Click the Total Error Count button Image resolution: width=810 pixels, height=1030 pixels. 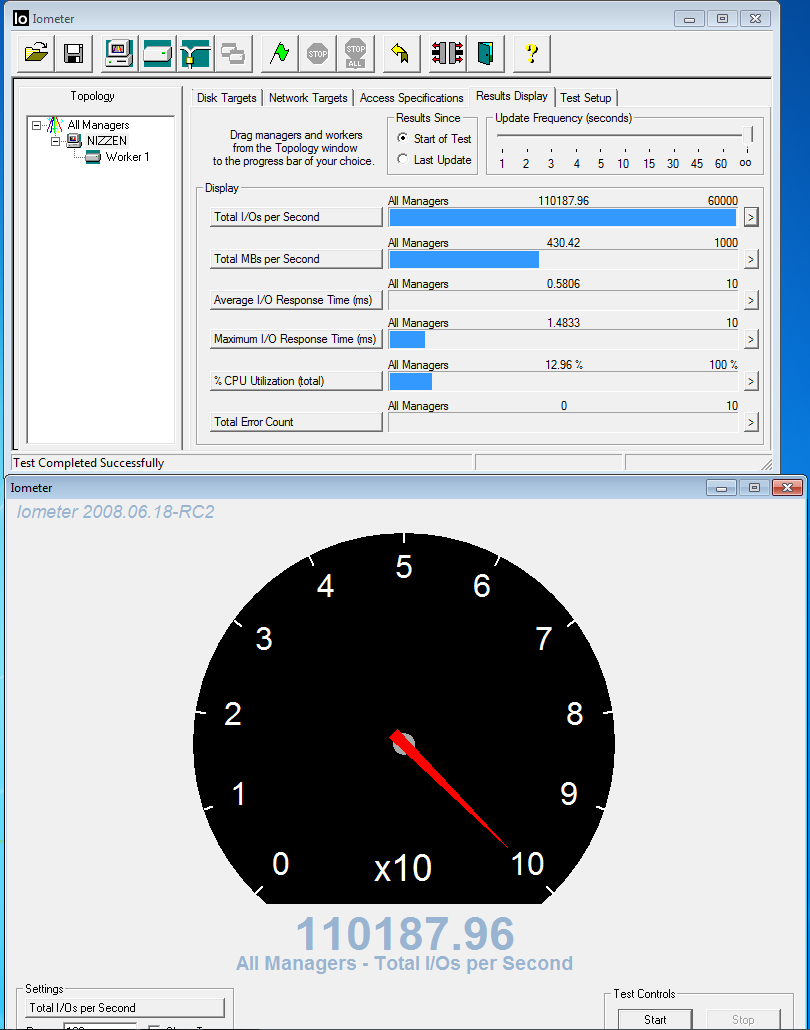296,422
